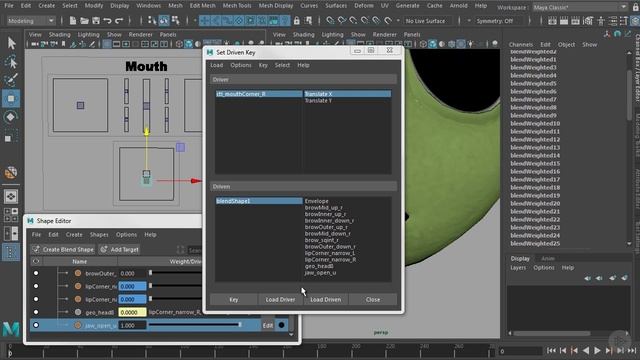This screenshot has height=360, width=640.
Task: Click Close button in Set Driven Key
Action: point(373,299)
